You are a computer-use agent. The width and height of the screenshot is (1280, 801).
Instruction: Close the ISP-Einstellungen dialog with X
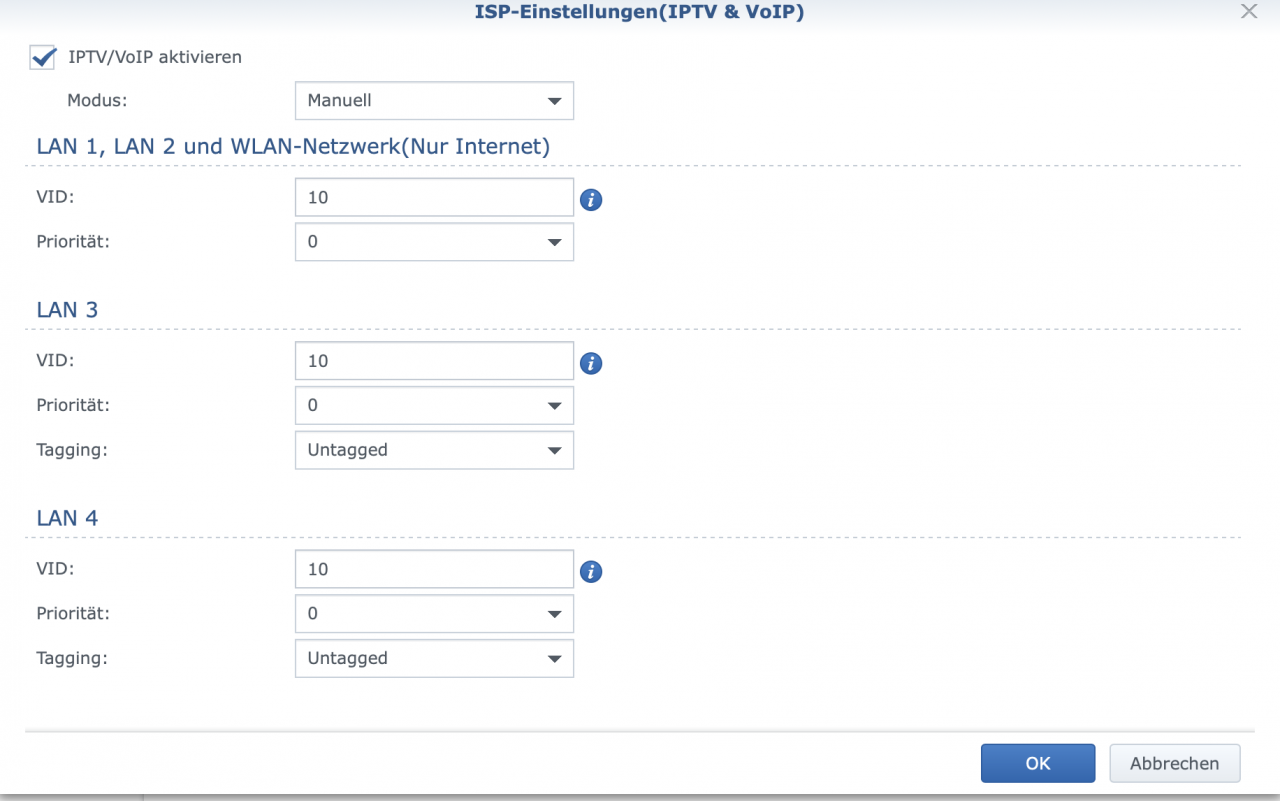[1249, 12]
